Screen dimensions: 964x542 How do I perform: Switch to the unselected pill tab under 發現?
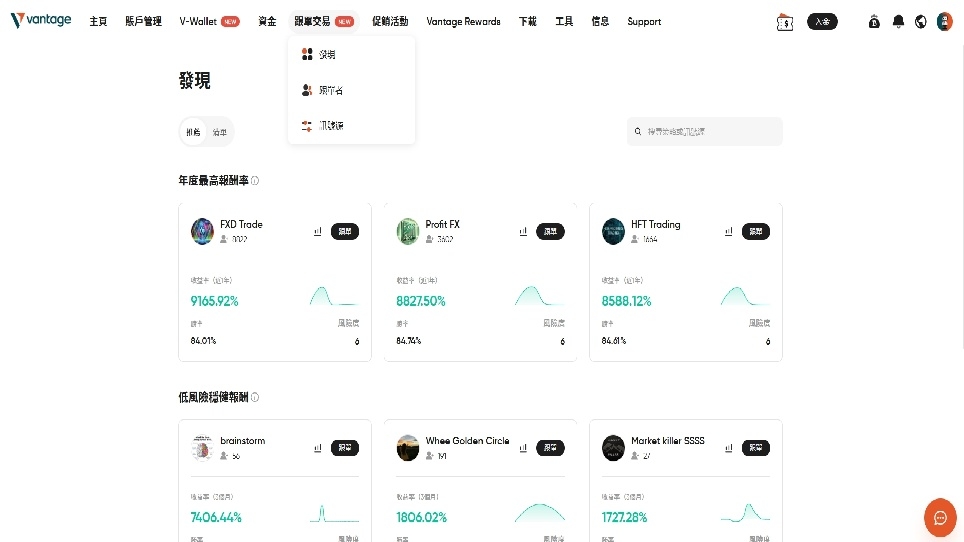click(x=219, y=132)
